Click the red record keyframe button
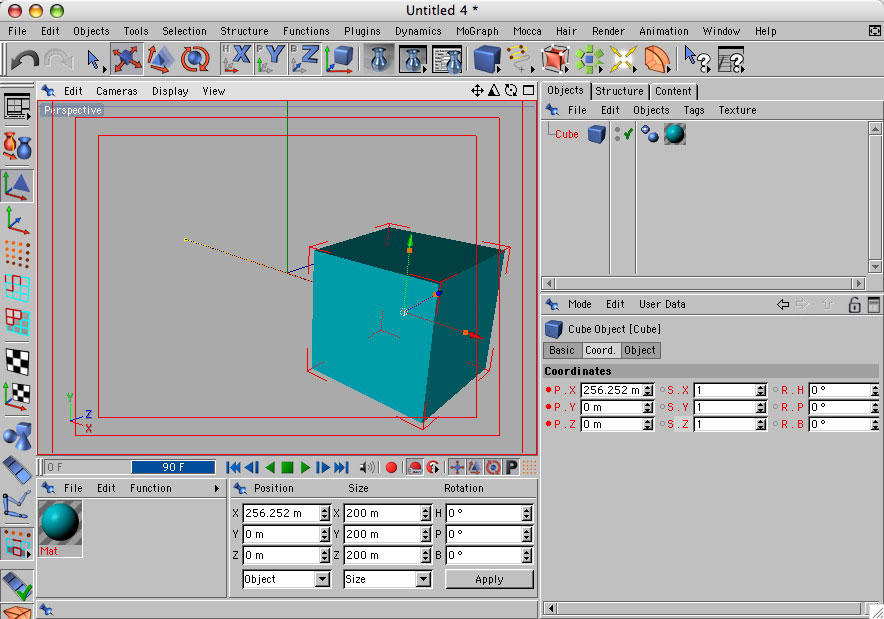 pyautogui.click(x=391, y=467)
